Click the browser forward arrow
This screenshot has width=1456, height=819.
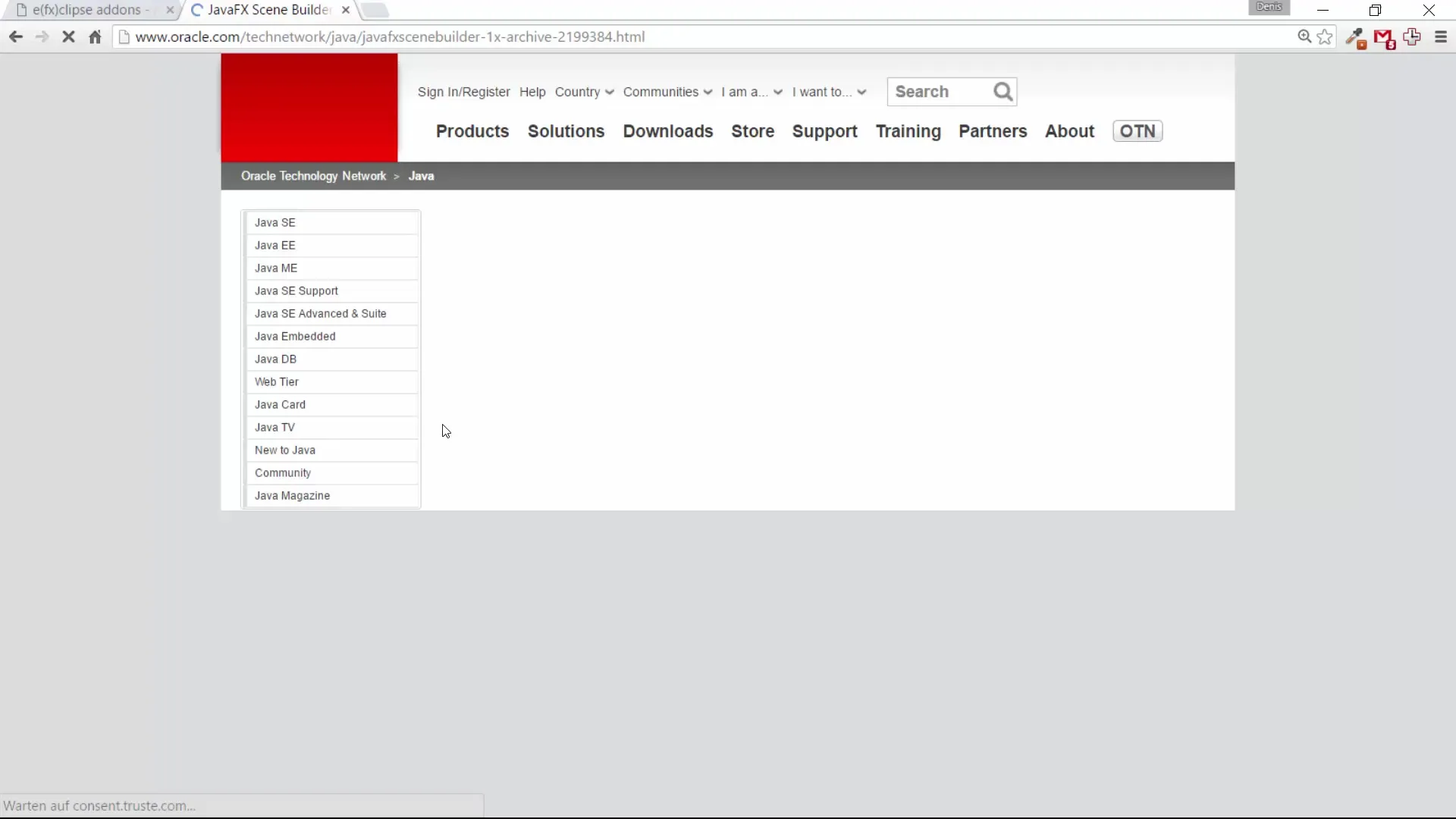[42, 36]
